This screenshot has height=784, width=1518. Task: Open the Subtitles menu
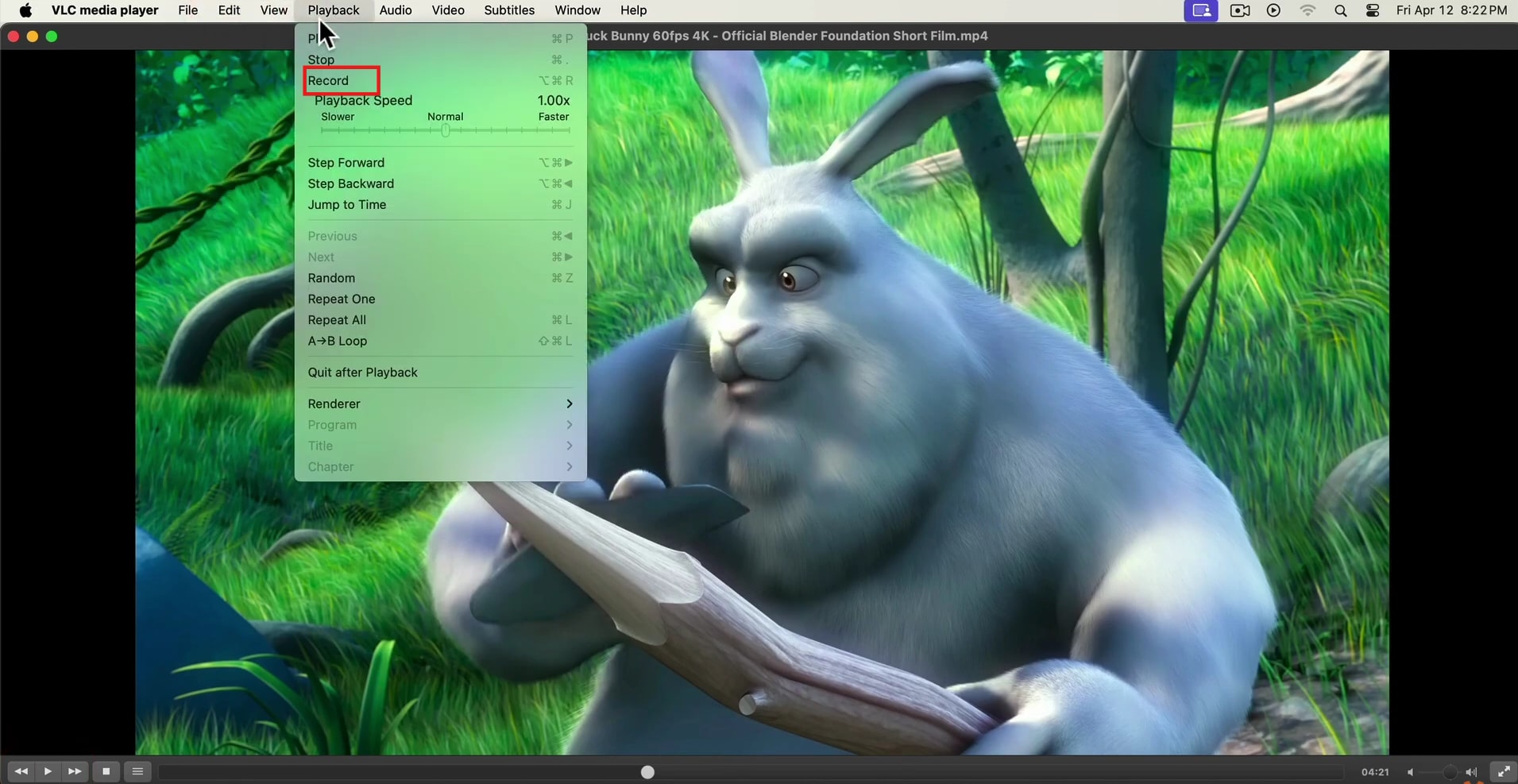pos(509,10)
